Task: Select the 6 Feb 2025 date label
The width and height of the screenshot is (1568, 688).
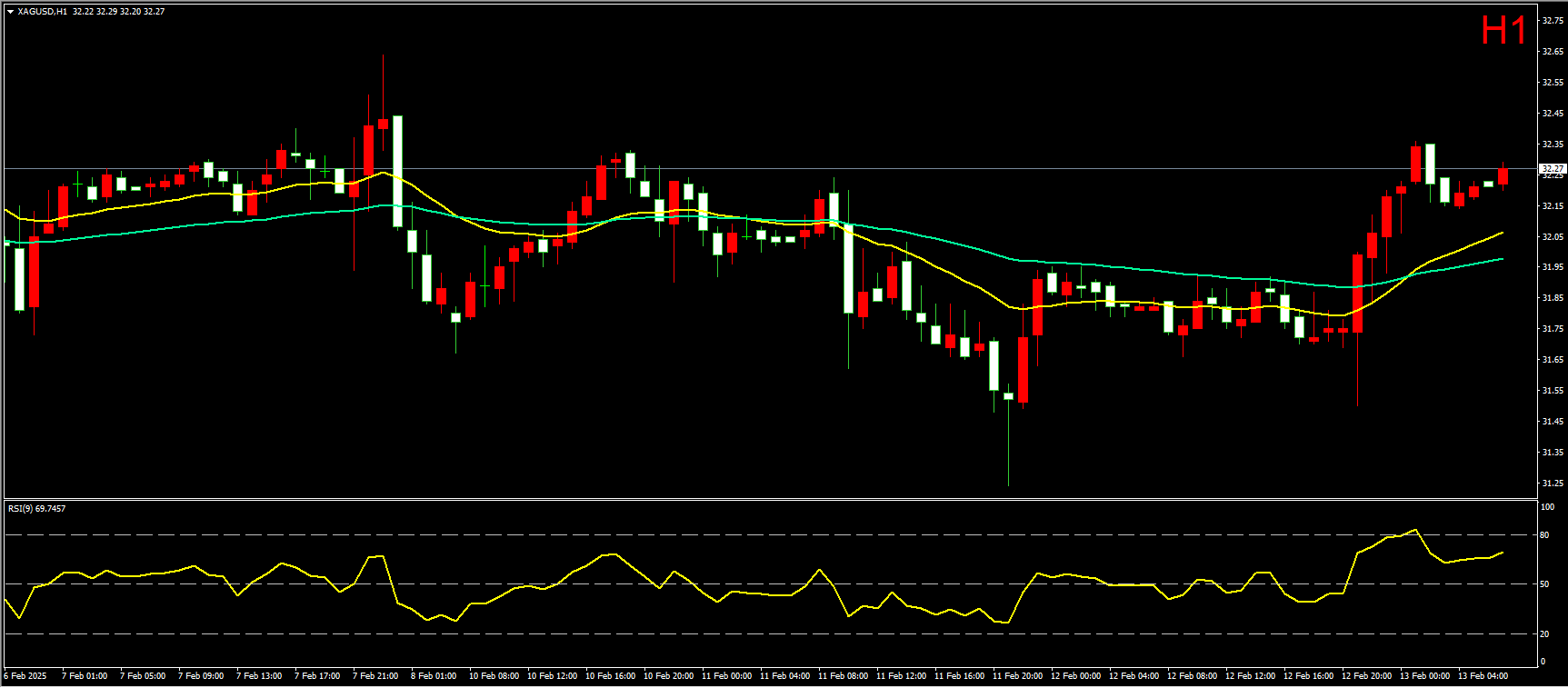Action: pos(25,676)
